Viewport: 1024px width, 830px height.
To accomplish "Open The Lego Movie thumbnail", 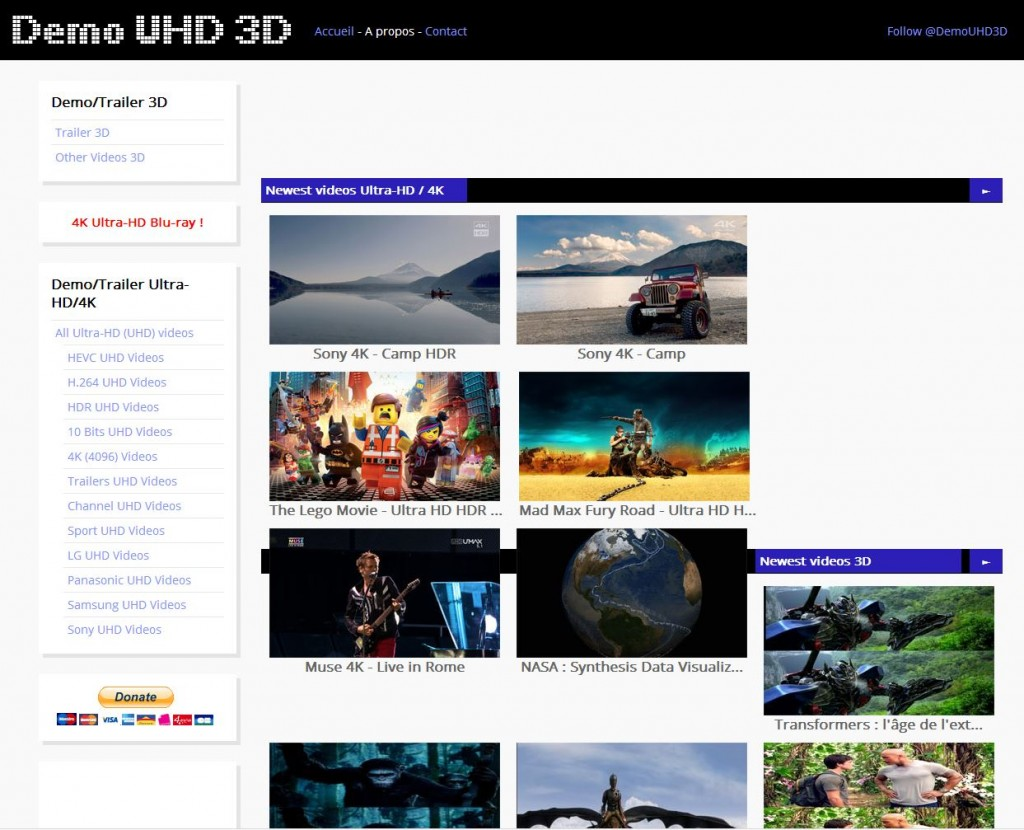I will tap(385, 436).
